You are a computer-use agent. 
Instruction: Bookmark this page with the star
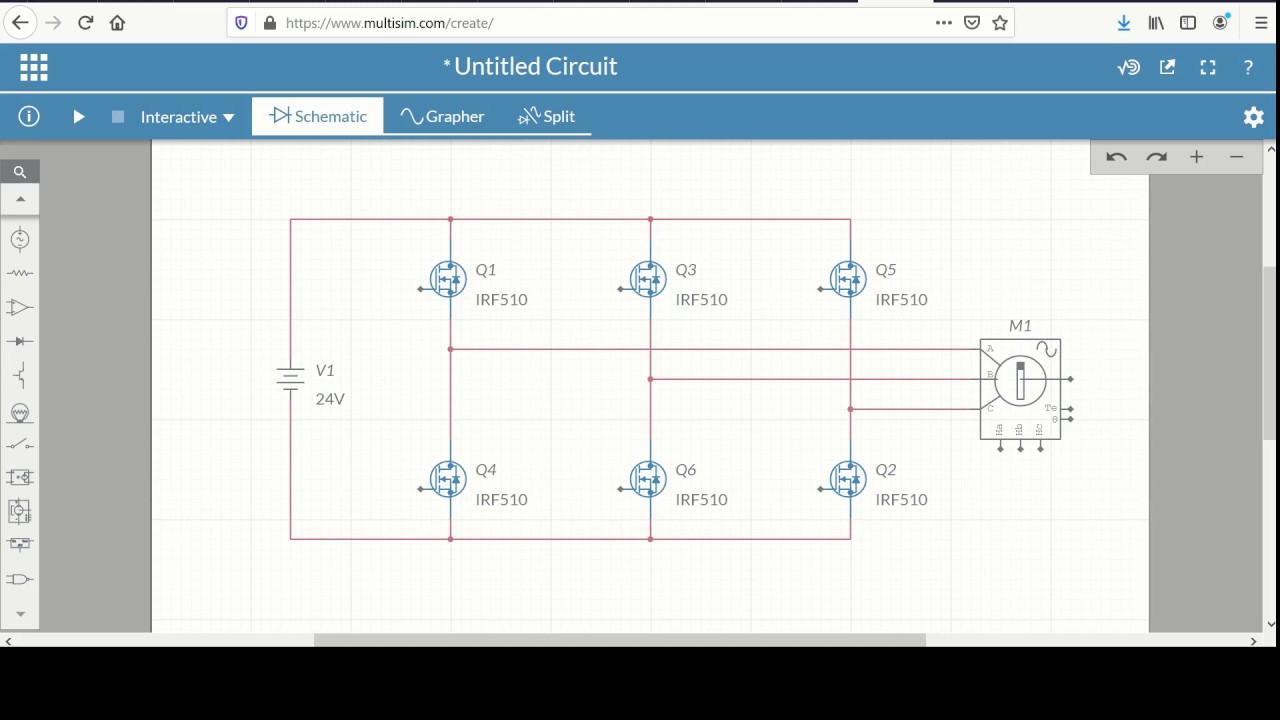point(999,22)
